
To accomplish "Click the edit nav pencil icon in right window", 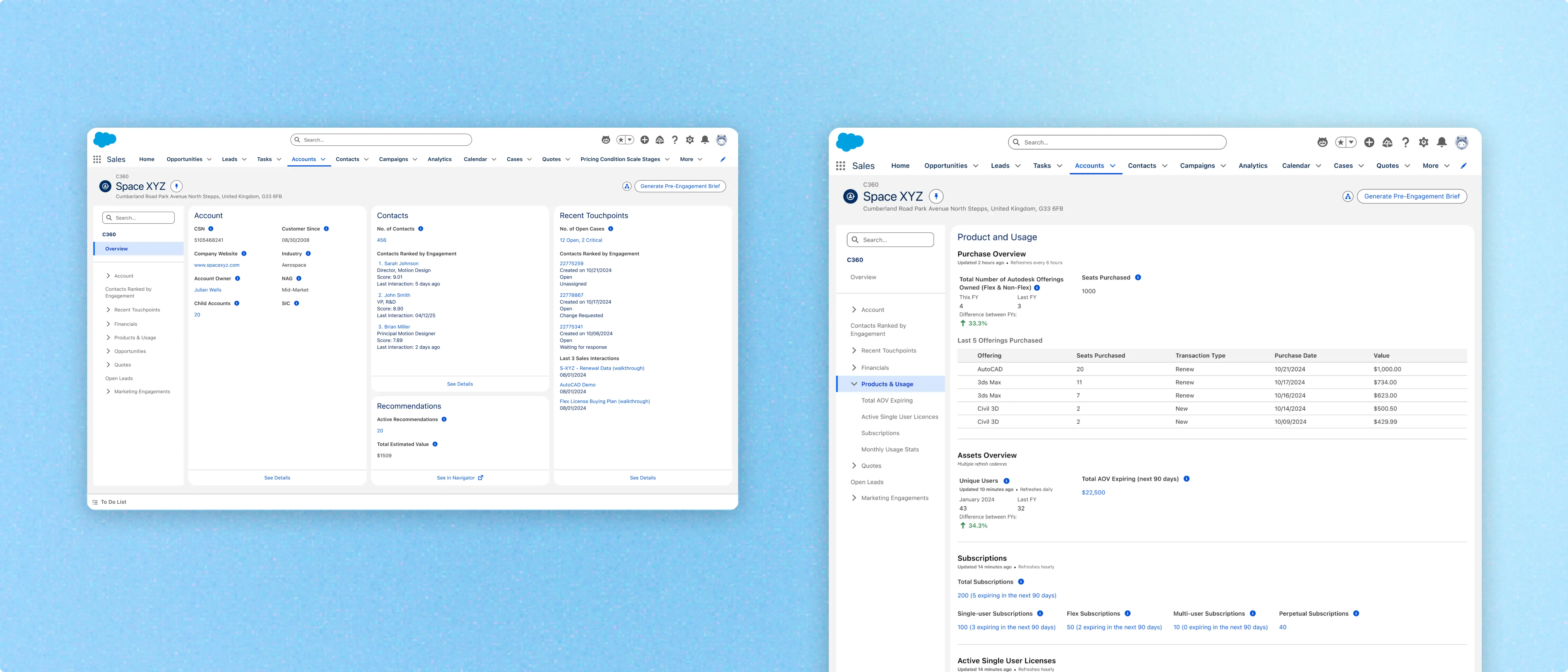I will coord(1463,165).
